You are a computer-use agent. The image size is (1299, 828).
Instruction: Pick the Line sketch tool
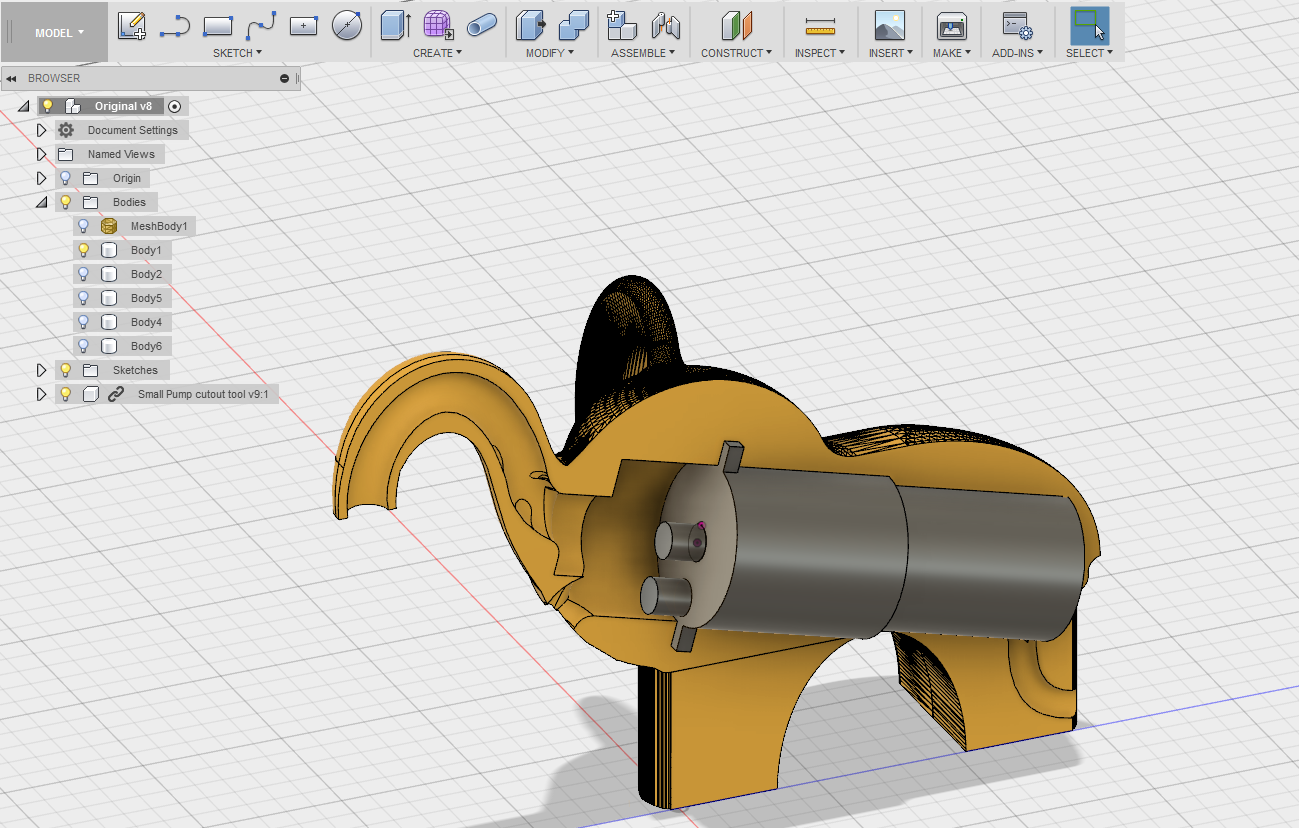[175, 25]
